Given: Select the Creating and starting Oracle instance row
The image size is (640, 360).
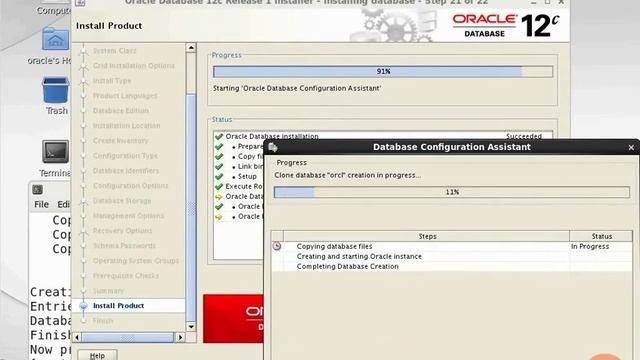Looking at the screenshot, I should [452, 256].
